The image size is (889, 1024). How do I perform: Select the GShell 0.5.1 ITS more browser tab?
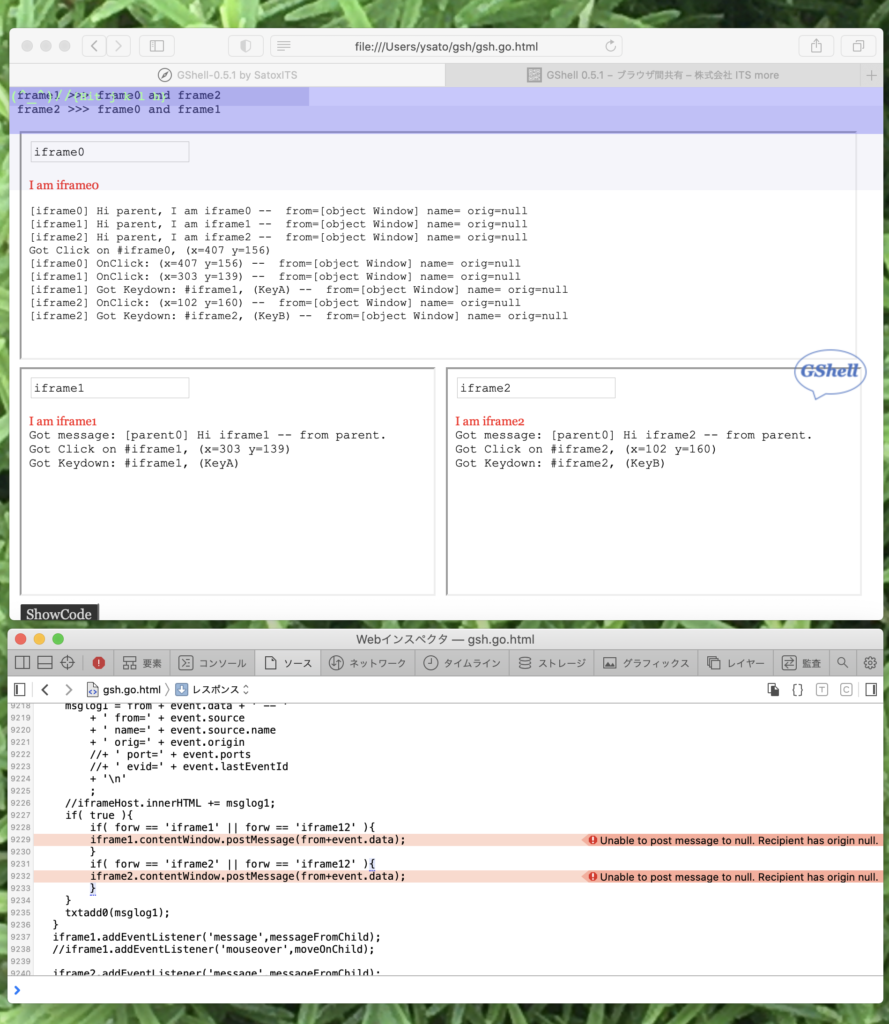(x=653, y=75)
